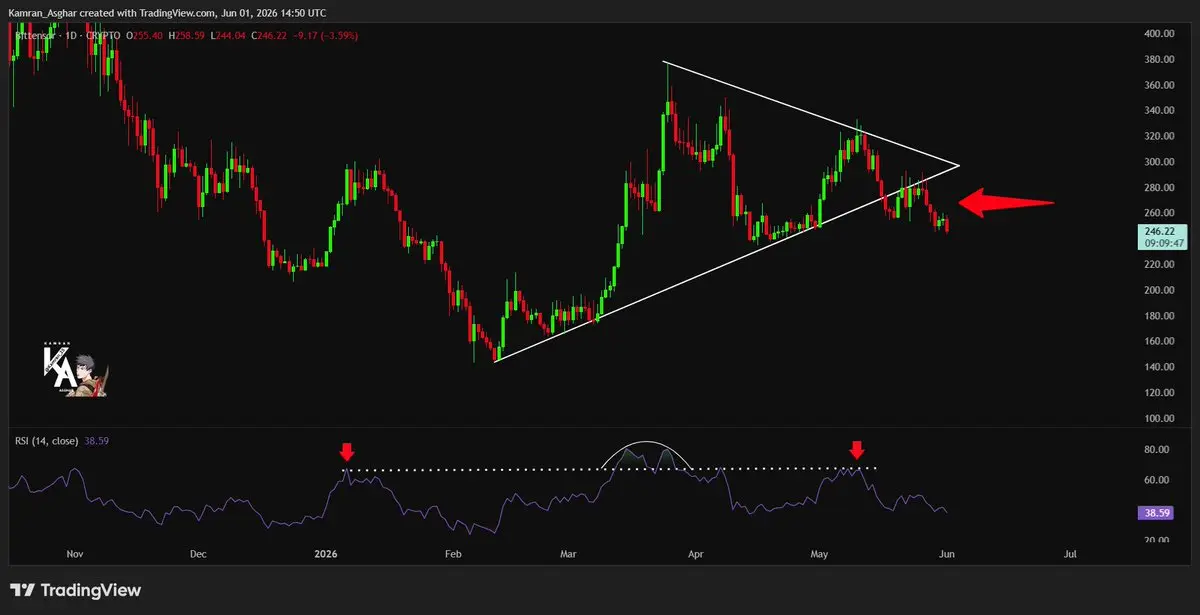
Task: Click the 220.00 price axis label
Action: 1161,265
